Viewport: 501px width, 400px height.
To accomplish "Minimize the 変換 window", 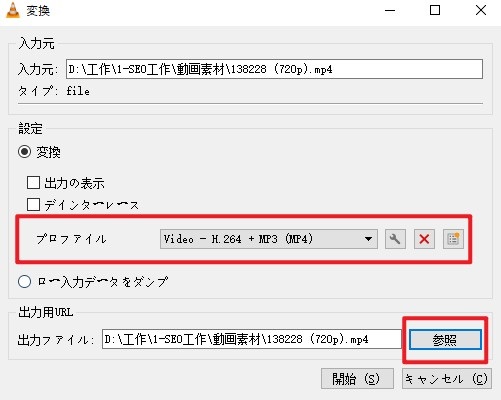I will (x=390, y=11).
